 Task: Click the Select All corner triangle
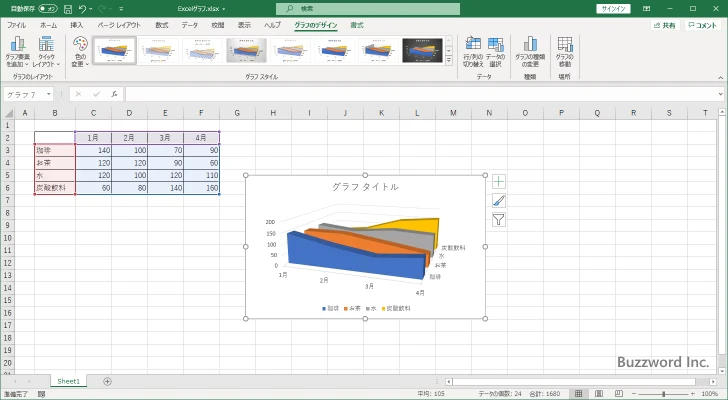[x=7, y=113]
